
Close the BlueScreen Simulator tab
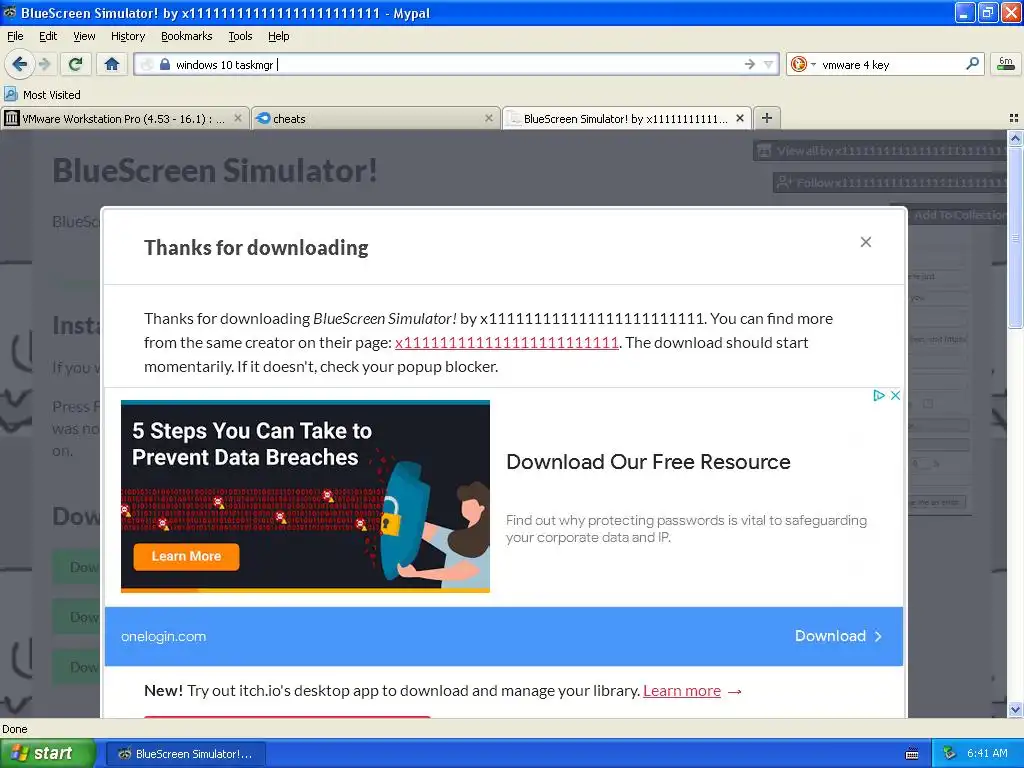pos(739,118)
